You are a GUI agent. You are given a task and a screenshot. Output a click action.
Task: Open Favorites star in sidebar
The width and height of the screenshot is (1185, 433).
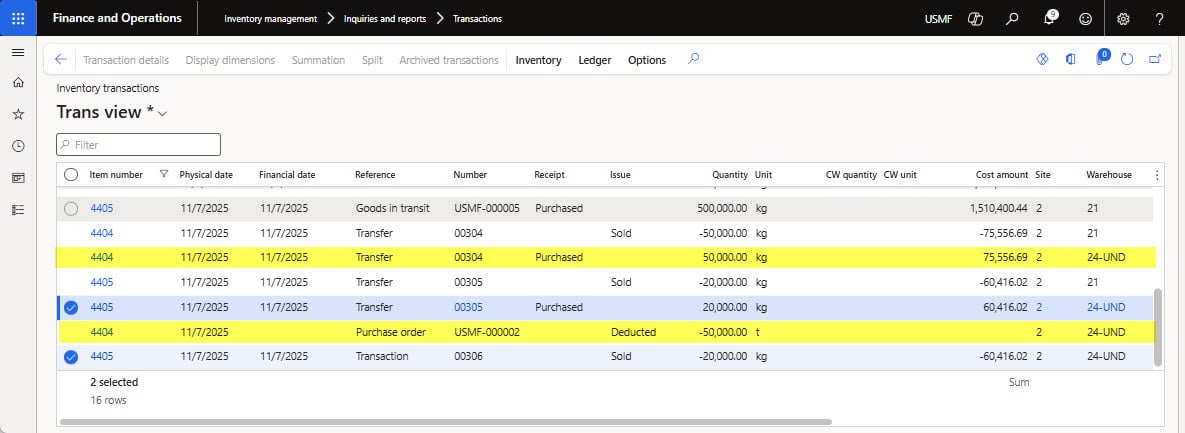(x=18, y=114)
